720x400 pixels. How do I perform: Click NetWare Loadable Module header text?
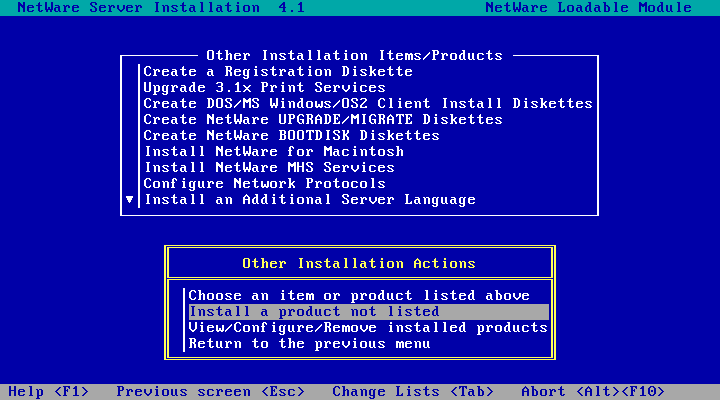click(589, 8)
